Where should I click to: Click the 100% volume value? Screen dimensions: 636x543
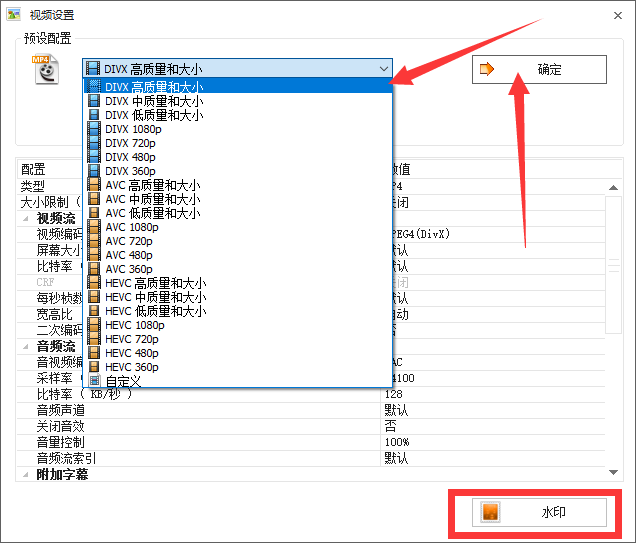pos(397,442)
